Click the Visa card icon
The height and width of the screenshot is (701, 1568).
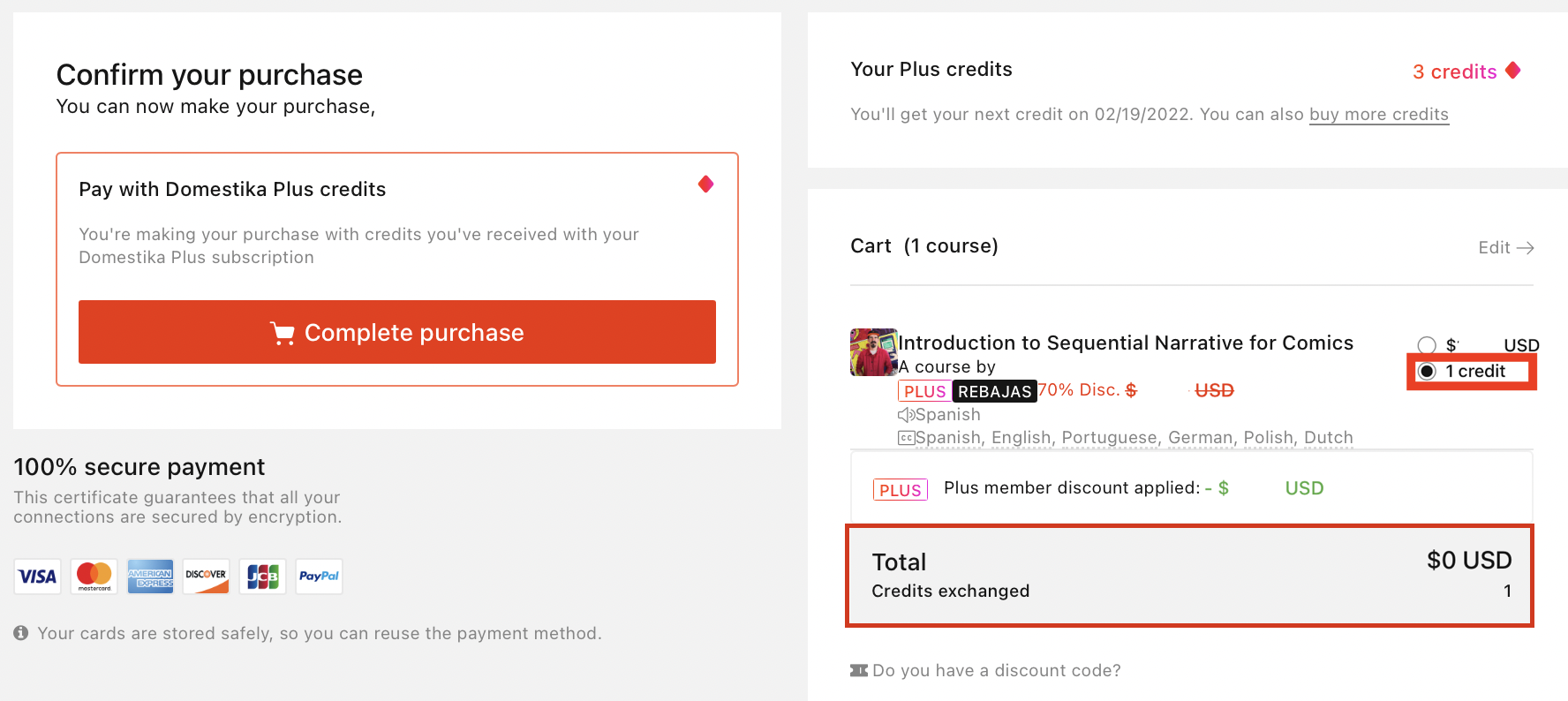pyautogui.click(x=38, y=577)
